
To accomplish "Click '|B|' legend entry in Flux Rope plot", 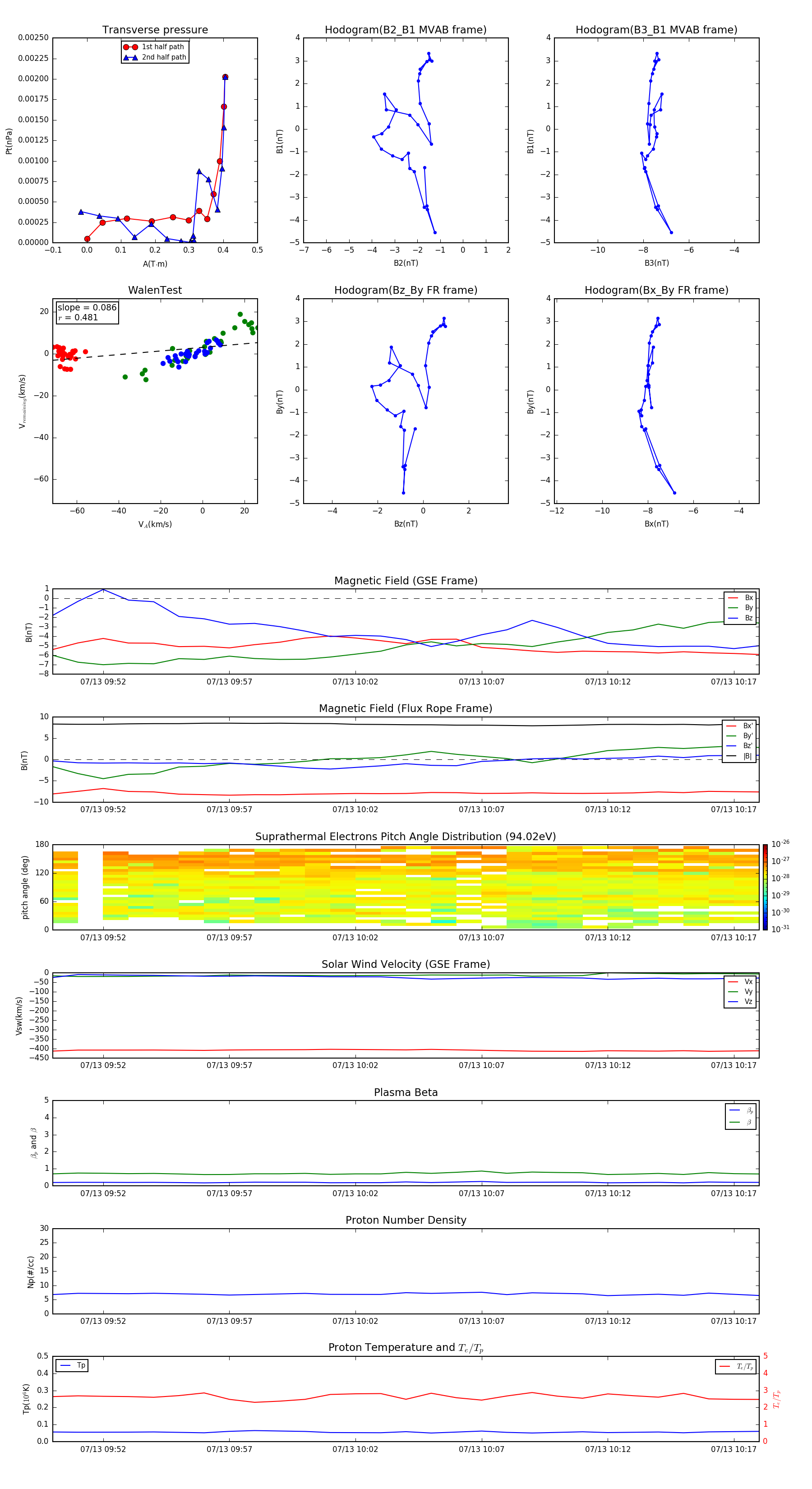I will [x=739, y=756].
